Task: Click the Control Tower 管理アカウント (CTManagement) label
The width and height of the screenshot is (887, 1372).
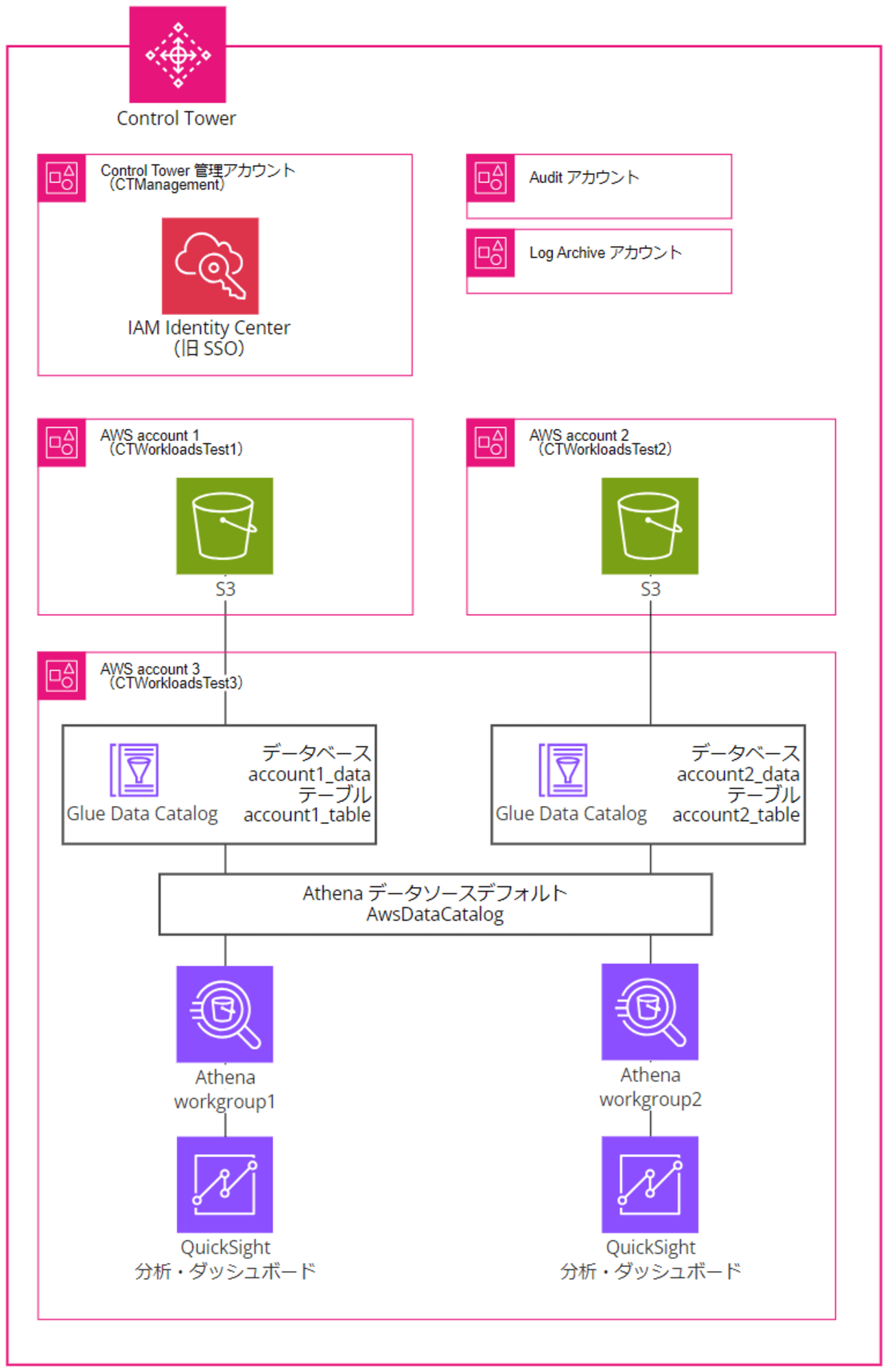Action: tap(198, 177)
